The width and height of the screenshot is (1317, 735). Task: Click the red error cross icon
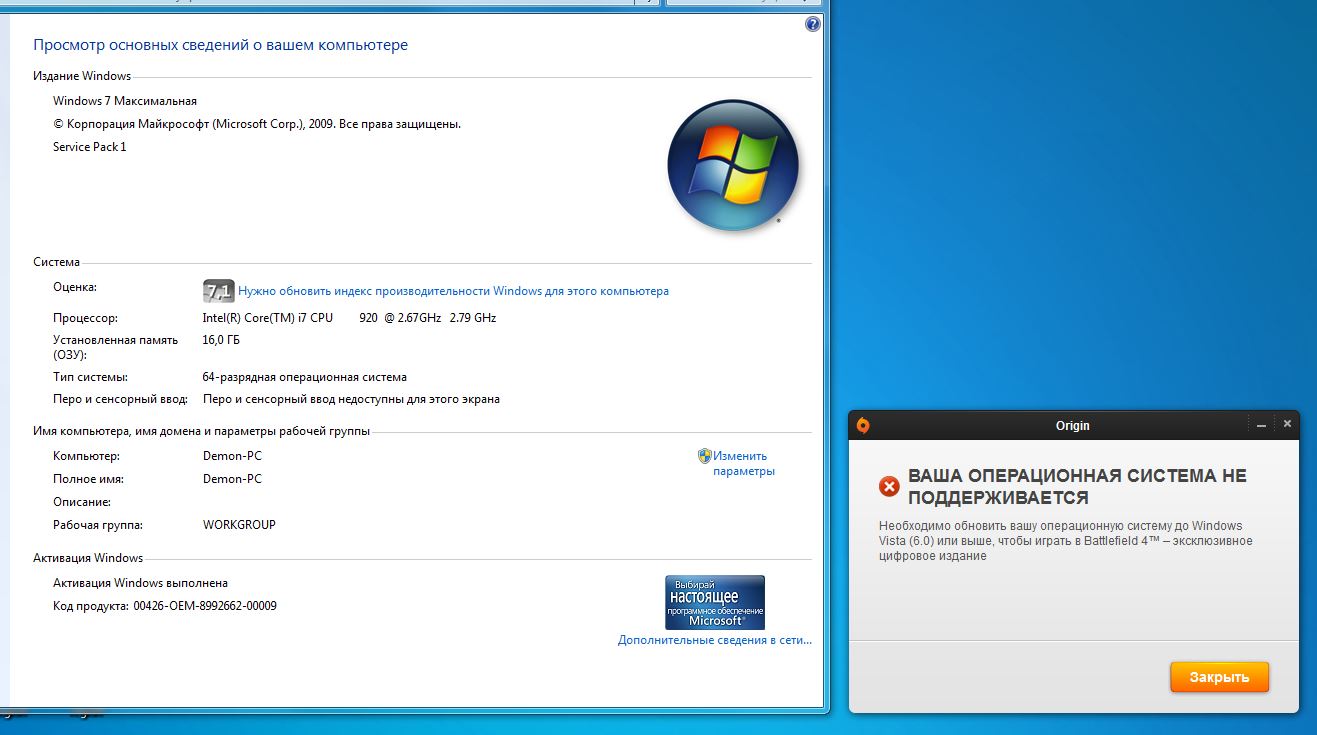(x=889, y=487)
